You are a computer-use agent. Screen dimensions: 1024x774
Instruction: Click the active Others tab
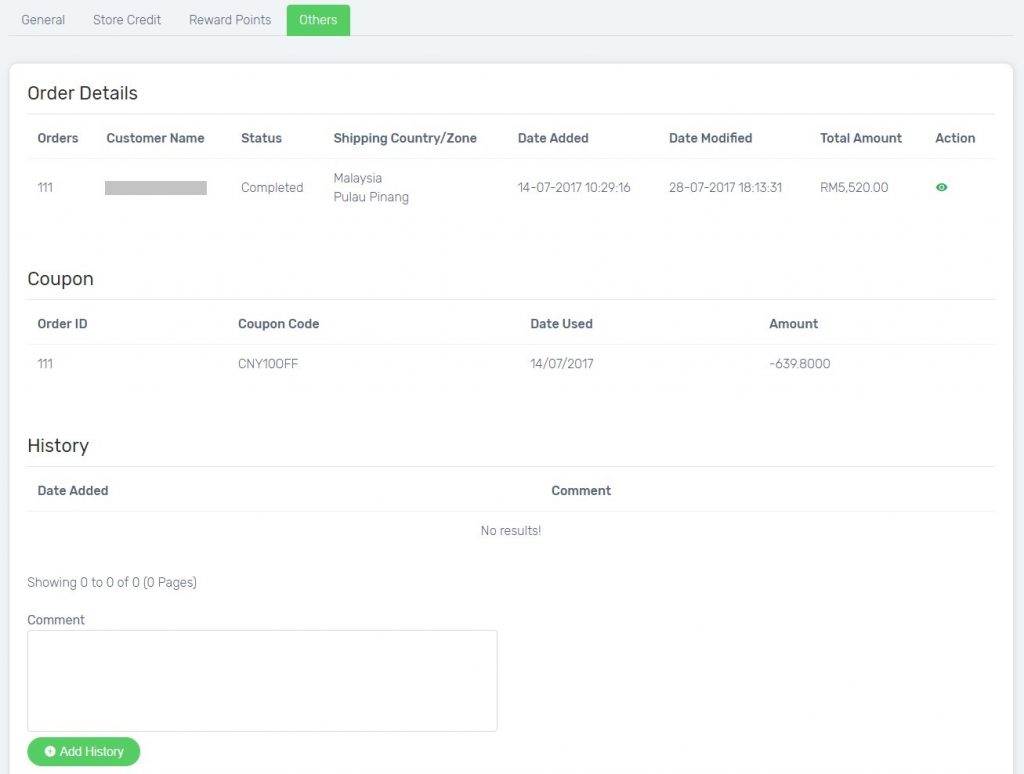coord(318,19)
